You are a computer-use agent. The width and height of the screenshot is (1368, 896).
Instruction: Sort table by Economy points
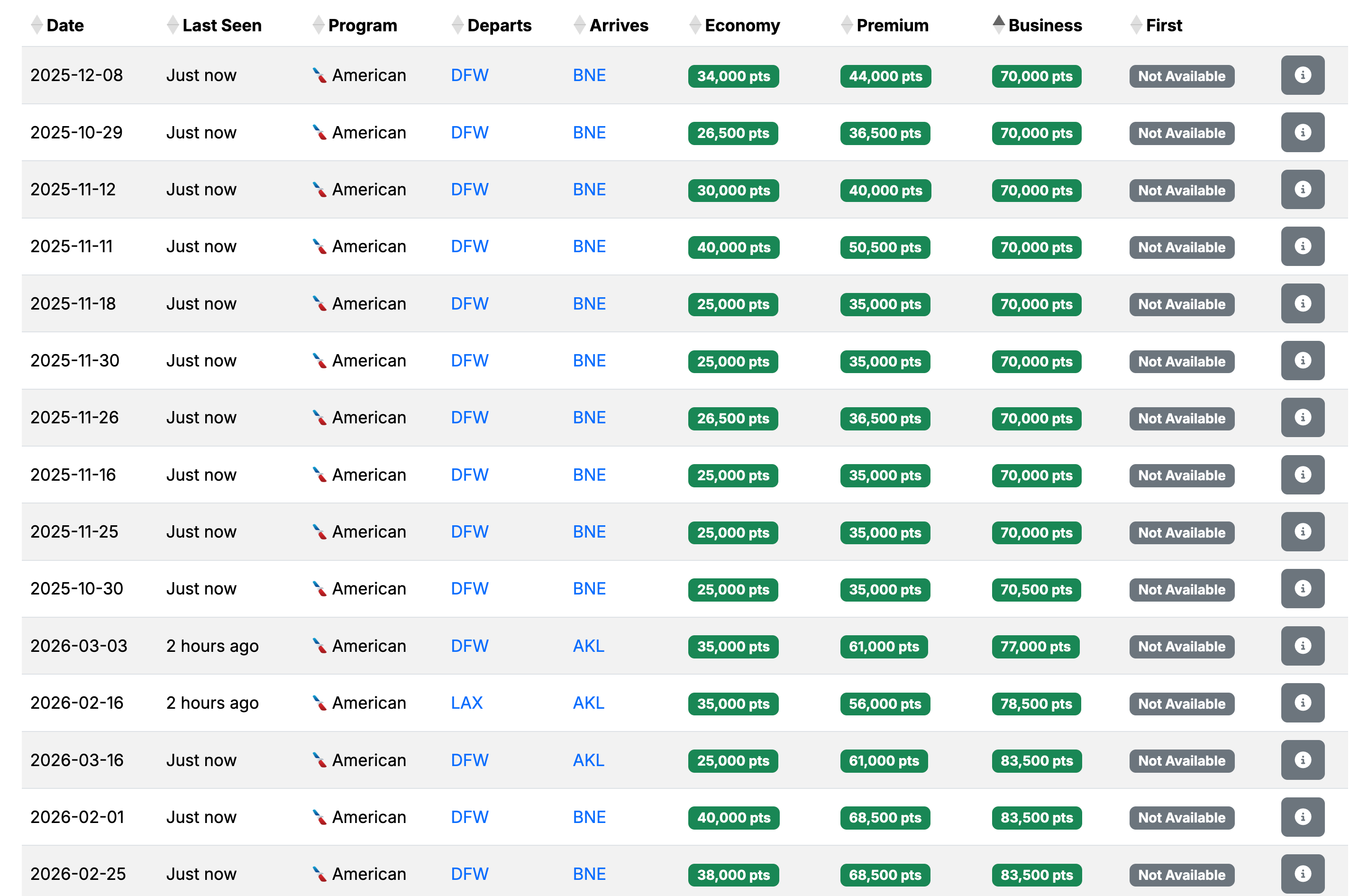click(741, 25)
